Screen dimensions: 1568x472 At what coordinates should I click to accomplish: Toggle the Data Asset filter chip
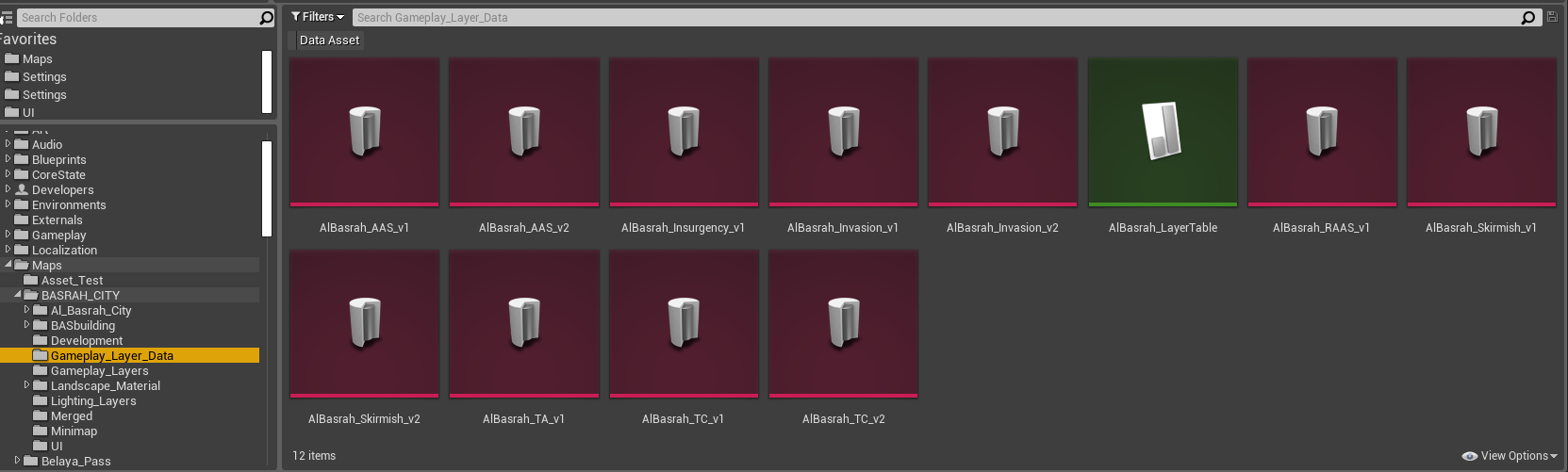click(x=329, y=41)
